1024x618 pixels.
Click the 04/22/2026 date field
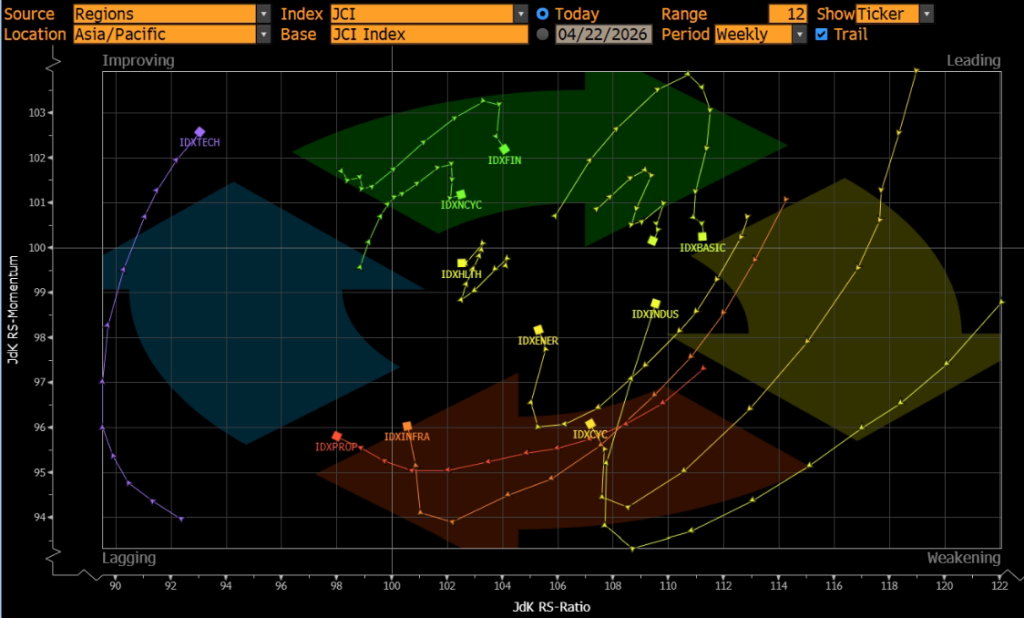(603, 34)
